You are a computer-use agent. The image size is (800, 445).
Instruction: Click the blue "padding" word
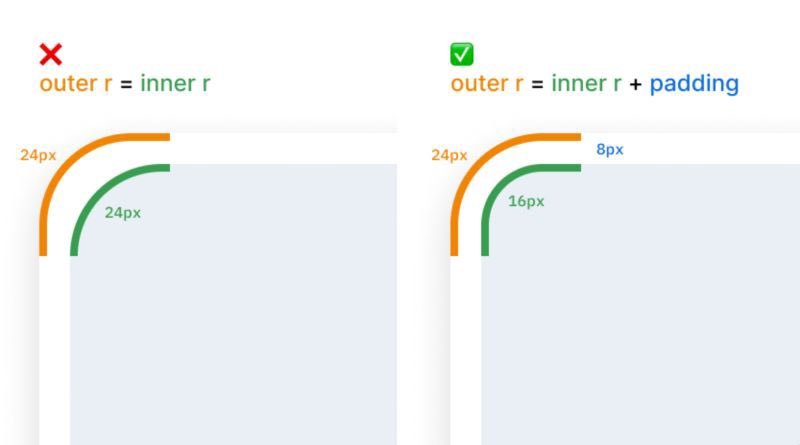pos(694,84)
